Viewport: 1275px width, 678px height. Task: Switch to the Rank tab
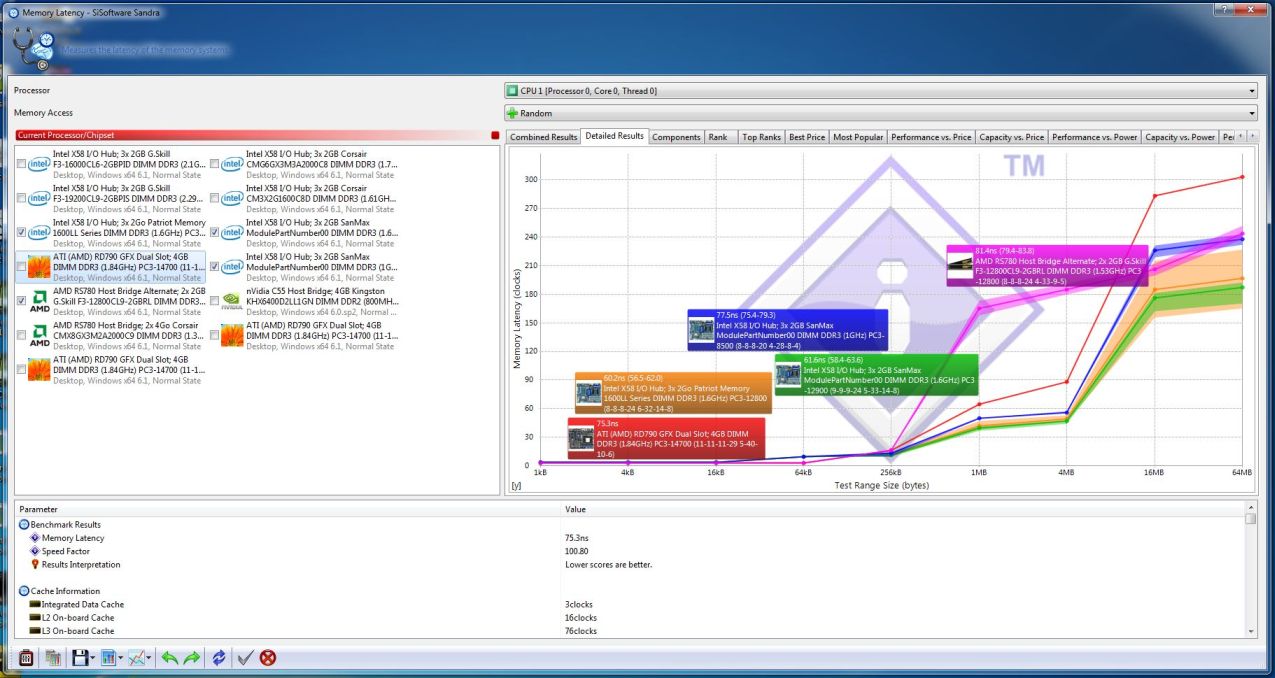718,137
